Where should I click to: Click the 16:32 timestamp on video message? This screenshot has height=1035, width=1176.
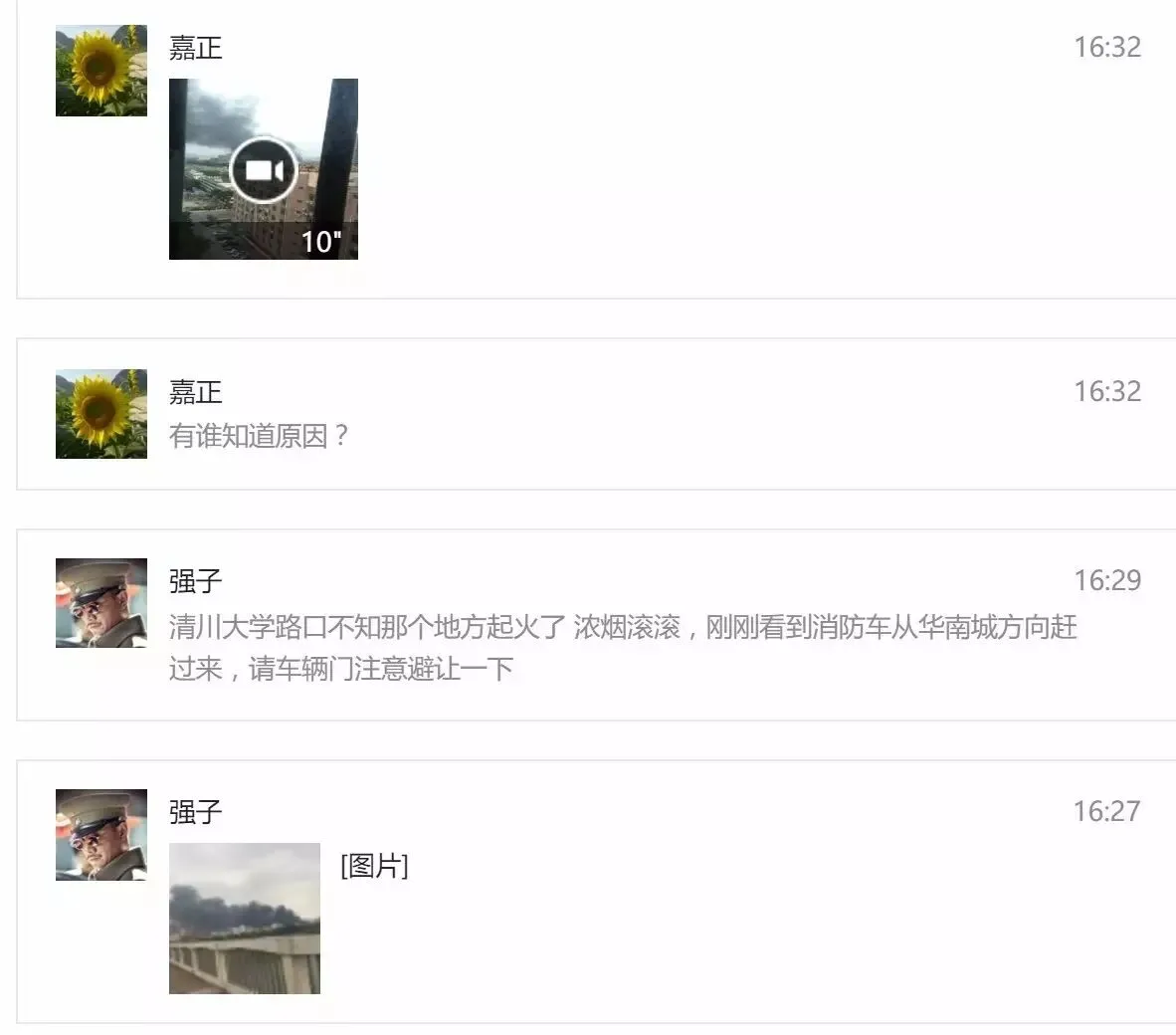[1107, 47]
